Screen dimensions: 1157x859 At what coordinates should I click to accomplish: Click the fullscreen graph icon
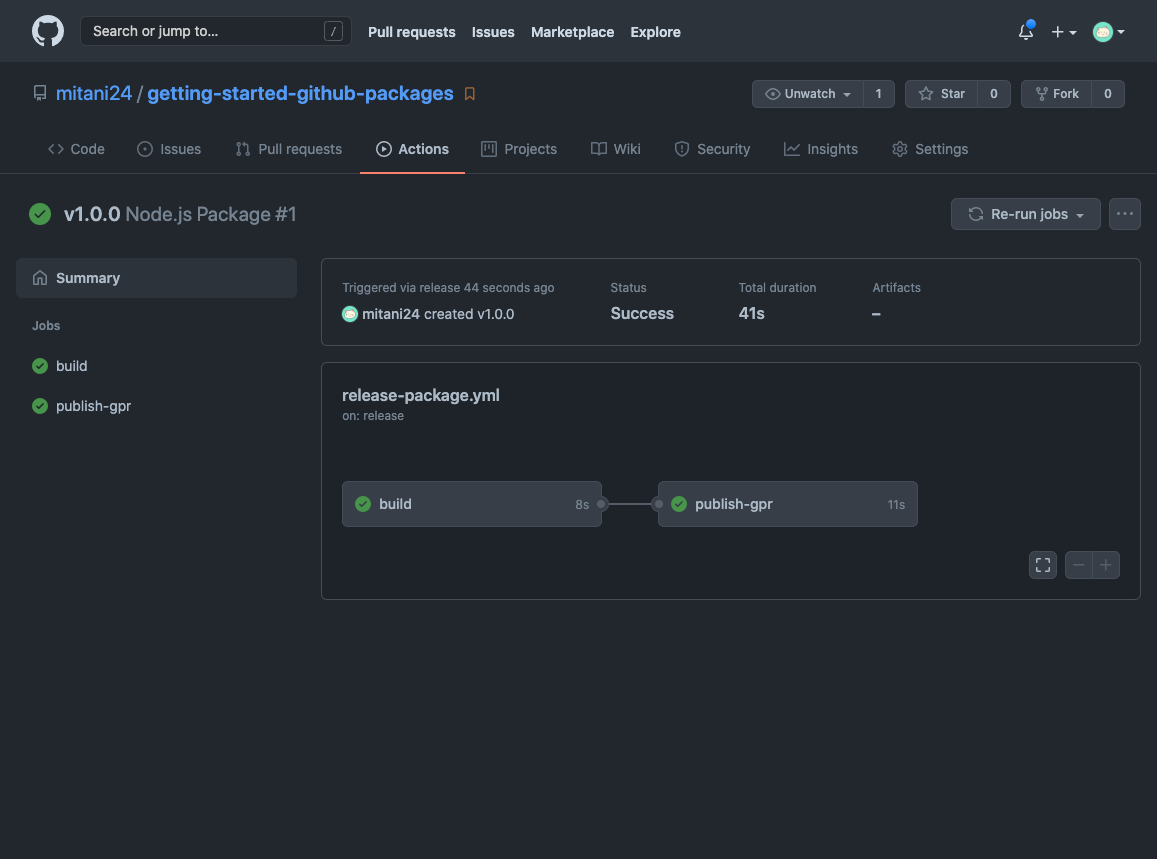(x=1043, y=565)
